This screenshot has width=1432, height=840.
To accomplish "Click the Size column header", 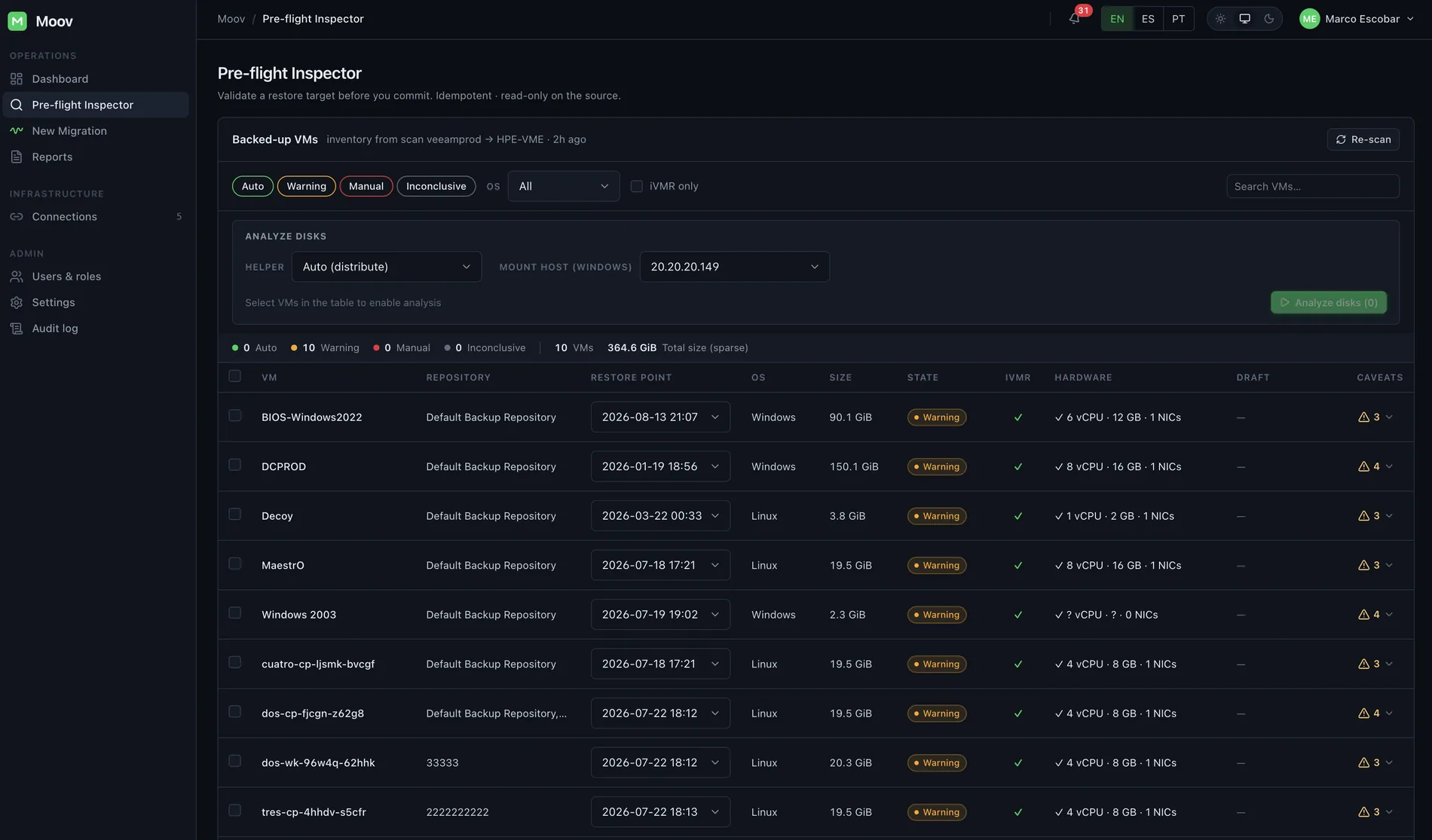I will pos(840,377).
